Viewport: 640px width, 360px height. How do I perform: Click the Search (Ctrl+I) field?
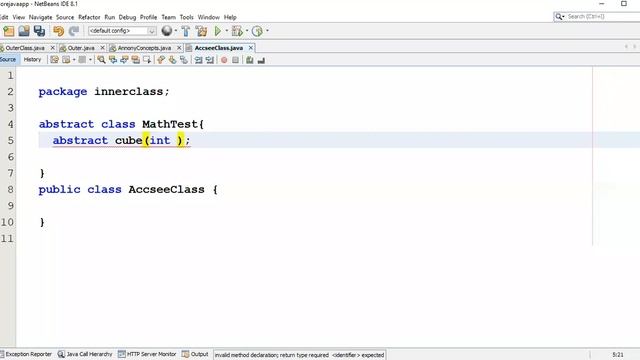pyautogui.click(x=597, y=17)
